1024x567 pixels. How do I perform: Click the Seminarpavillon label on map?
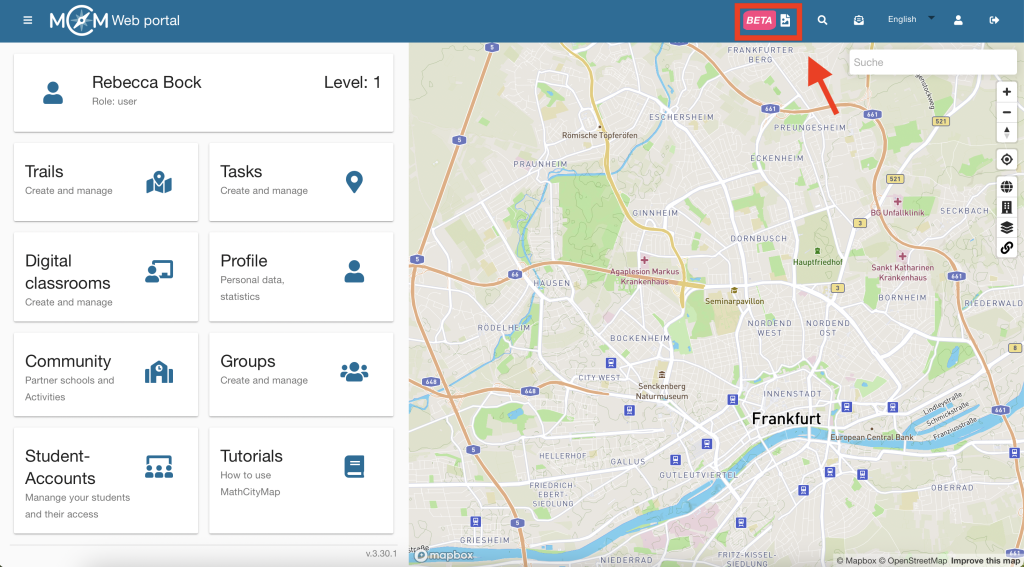pos(734,302)
